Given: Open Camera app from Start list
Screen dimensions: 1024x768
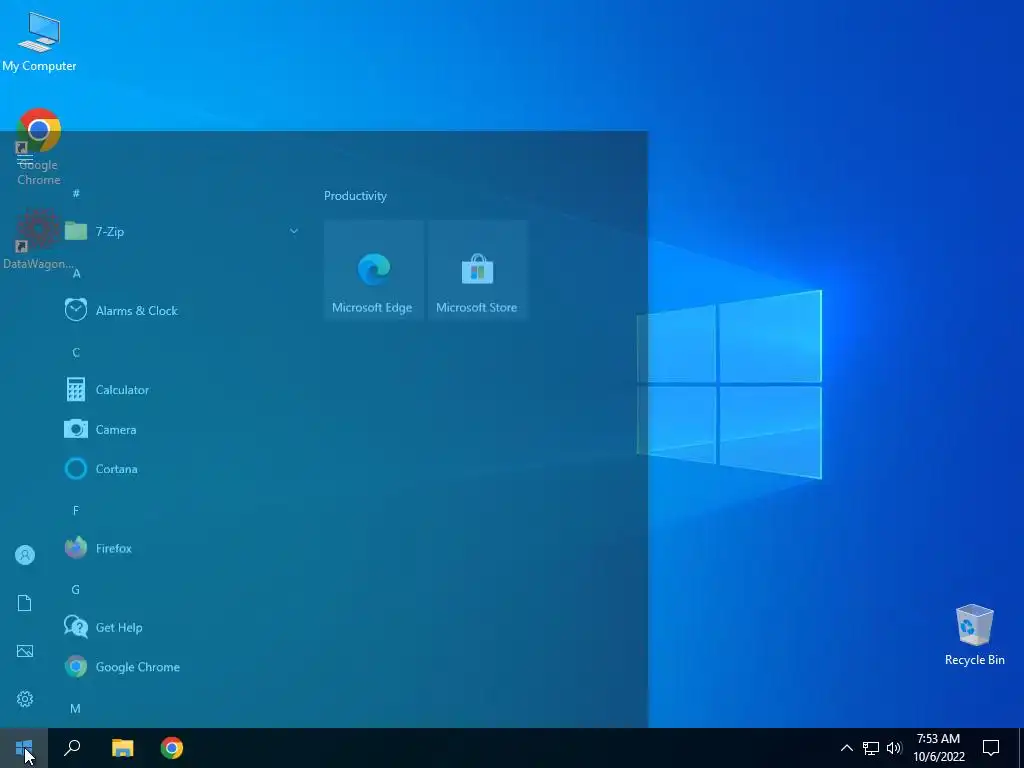Looking at the screenshot, I should pos(180,429).
